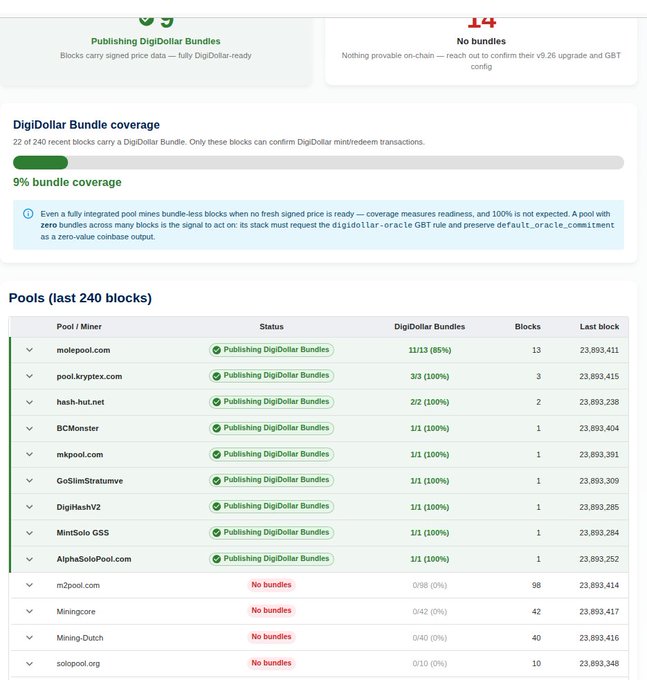Click the green check icon in BCMonster status badge
Viewport: 647px width, 680px height.
217,428
